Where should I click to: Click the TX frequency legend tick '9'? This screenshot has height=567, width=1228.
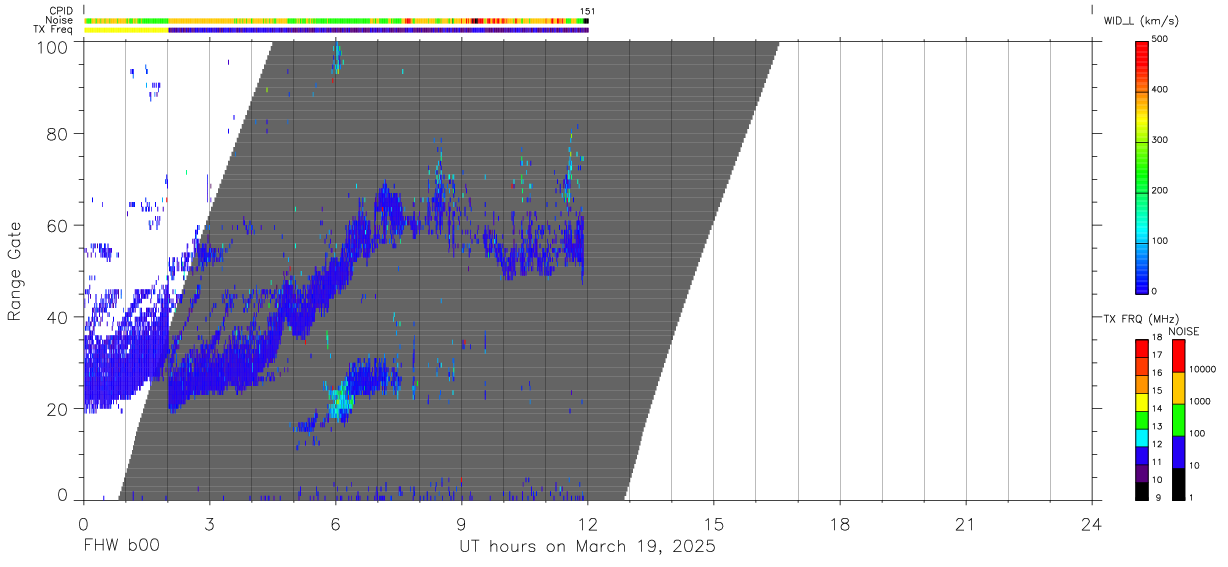pyautogui.click(x=1157, y=497)
